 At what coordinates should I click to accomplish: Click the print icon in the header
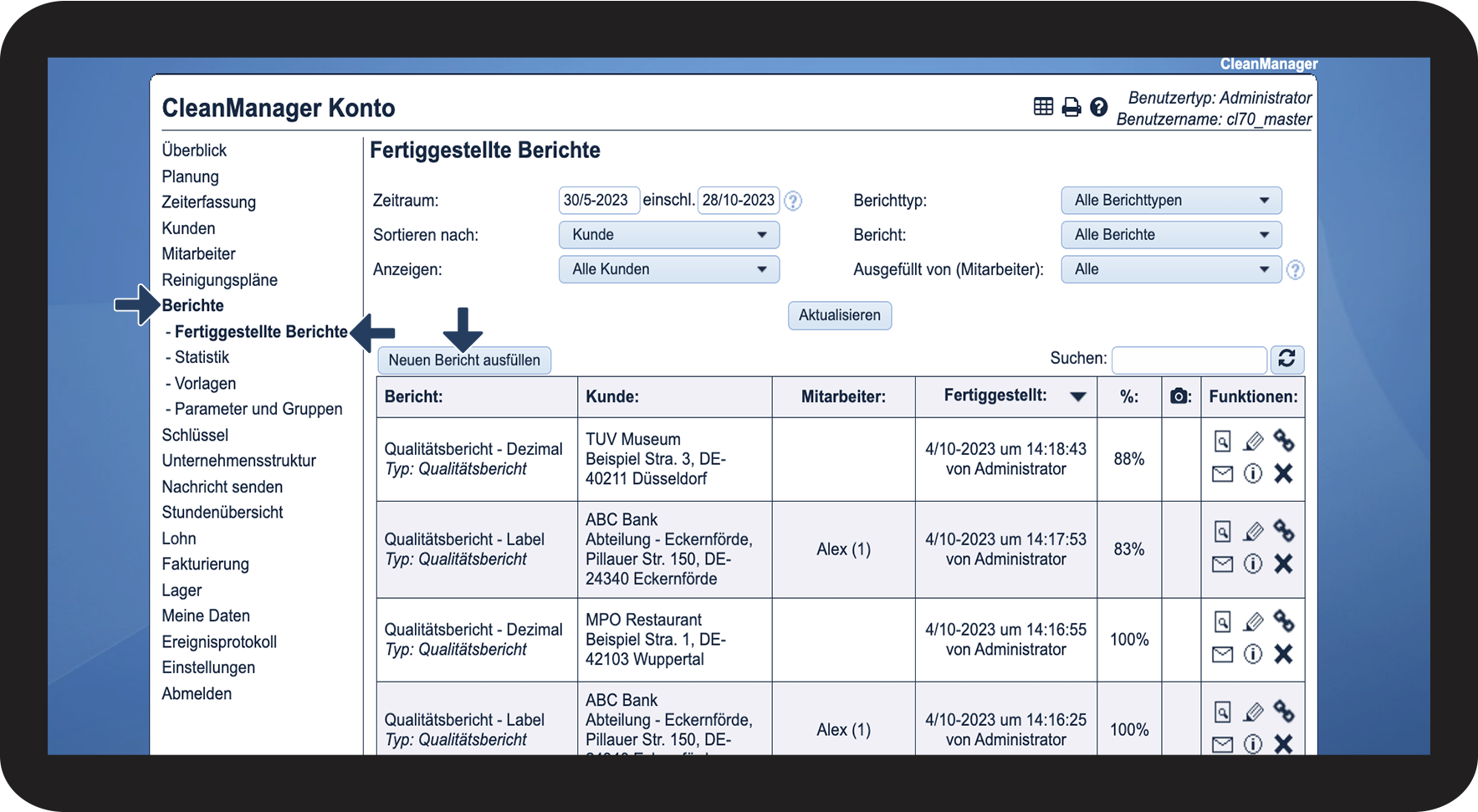(x=1071, y=107)
